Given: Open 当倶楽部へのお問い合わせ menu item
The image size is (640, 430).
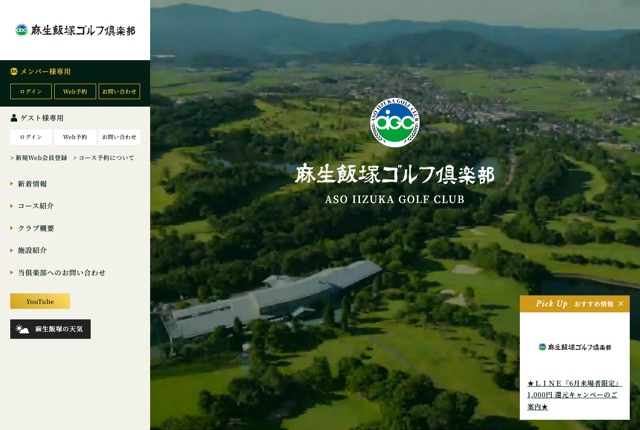Looking at the screenshot, I should click(62, 273).
